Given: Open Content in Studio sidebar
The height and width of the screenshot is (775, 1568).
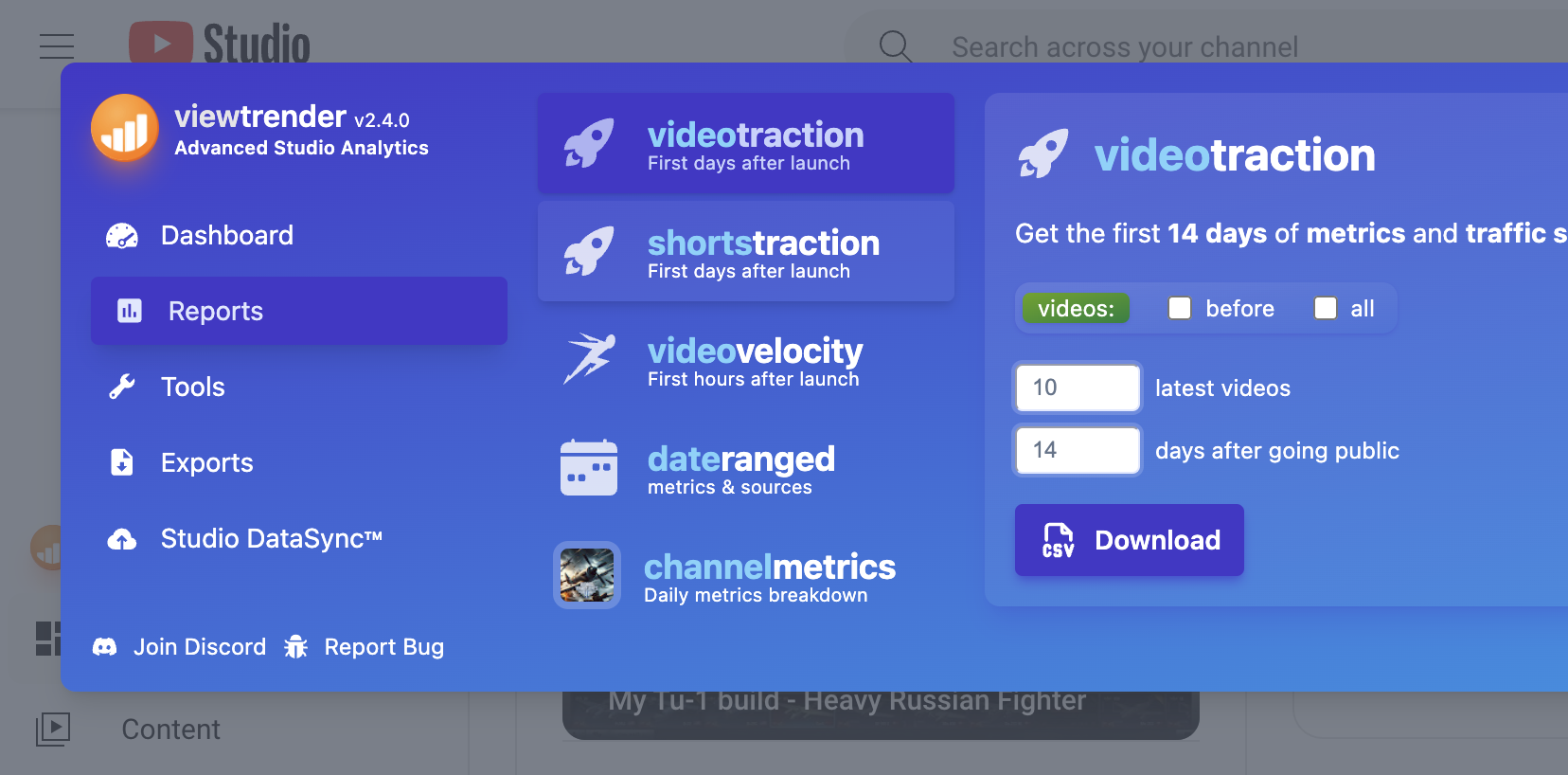Looking at the screenshot, I should (x=170, y=730).
